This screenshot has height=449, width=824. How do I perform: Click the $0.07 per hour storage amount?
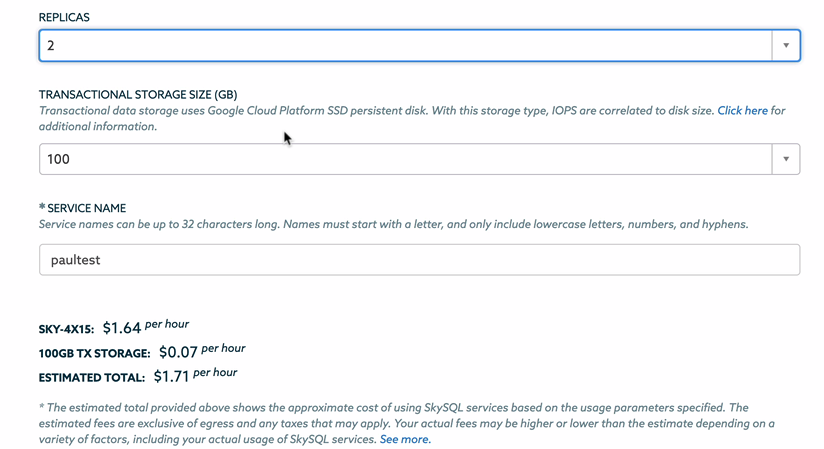[178, 352]
